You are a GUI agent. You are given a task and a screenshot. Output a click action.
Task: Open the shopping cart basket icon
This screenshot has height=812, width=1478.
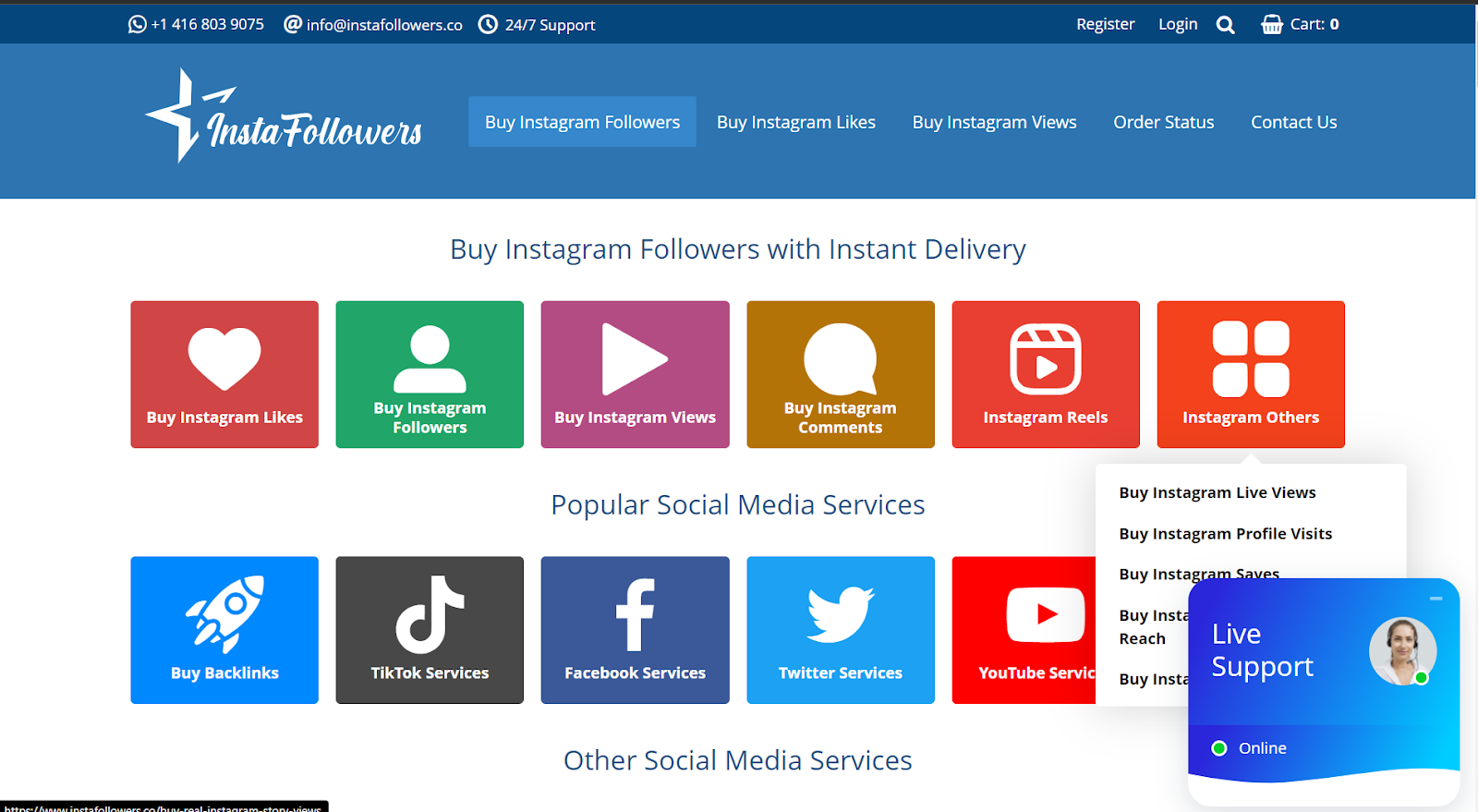tap(1272, 24)
